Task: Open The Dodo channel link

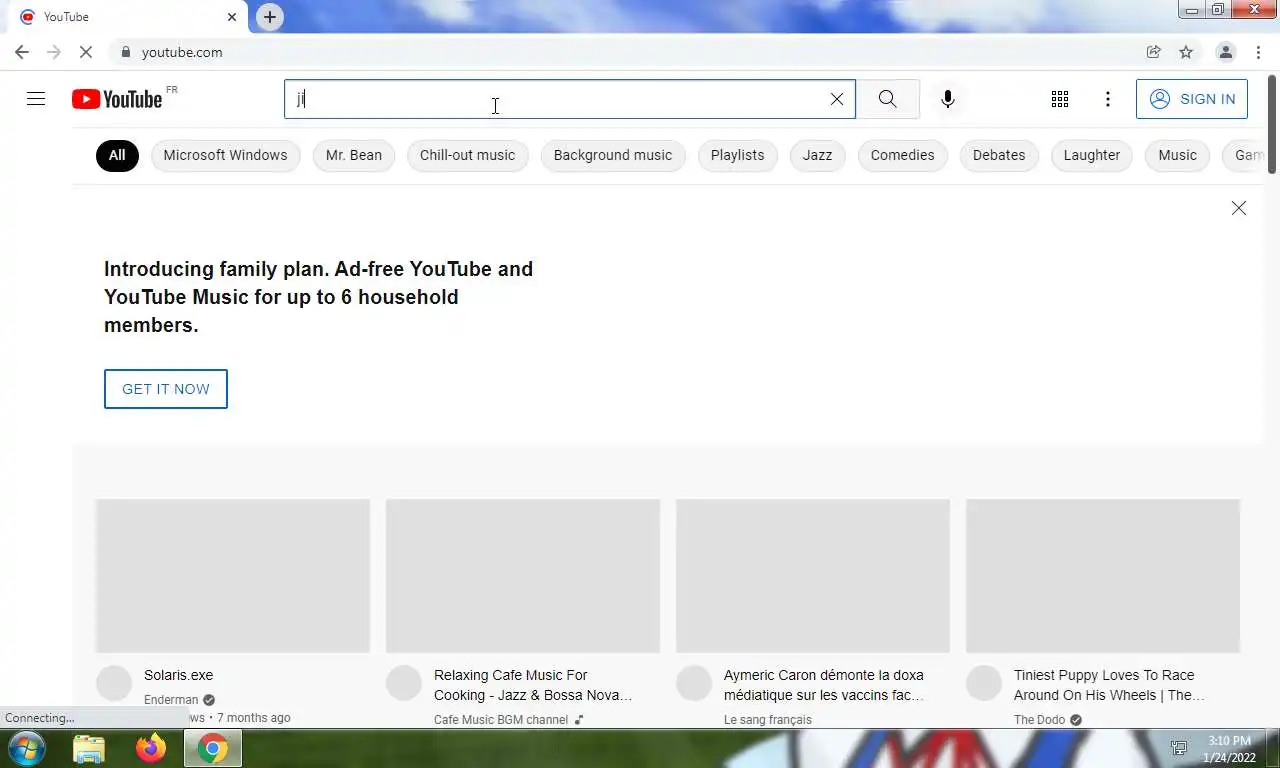Action: (x=1040, y=720)
